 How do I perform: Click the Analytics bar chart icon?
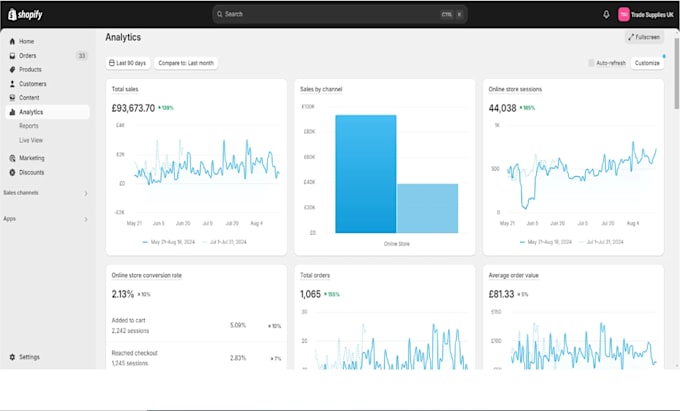coord(12,112)
